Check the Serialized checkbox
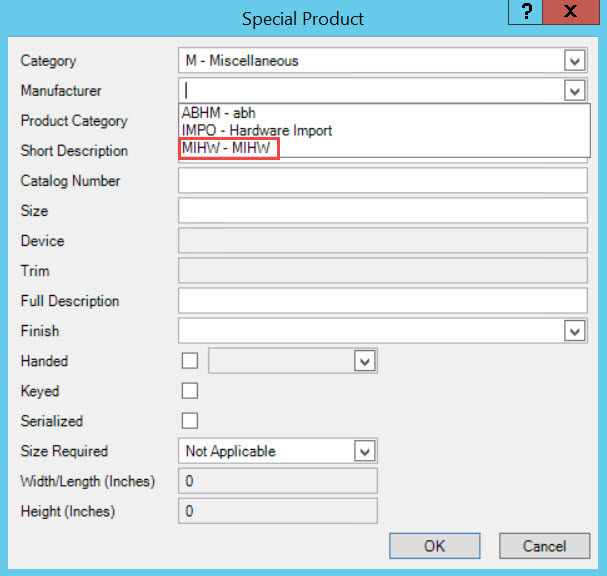 click(x=190, y=421)
